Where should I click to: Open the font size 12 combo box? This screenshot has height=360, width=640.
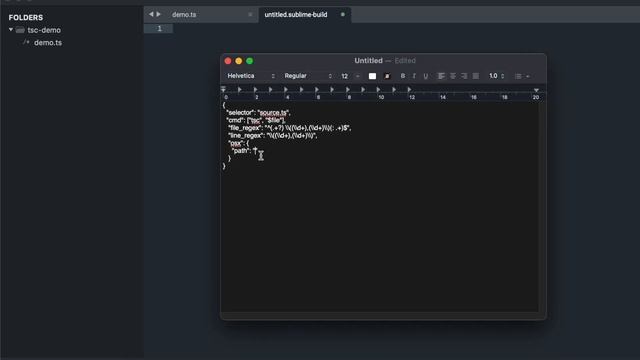click(351, 76)
